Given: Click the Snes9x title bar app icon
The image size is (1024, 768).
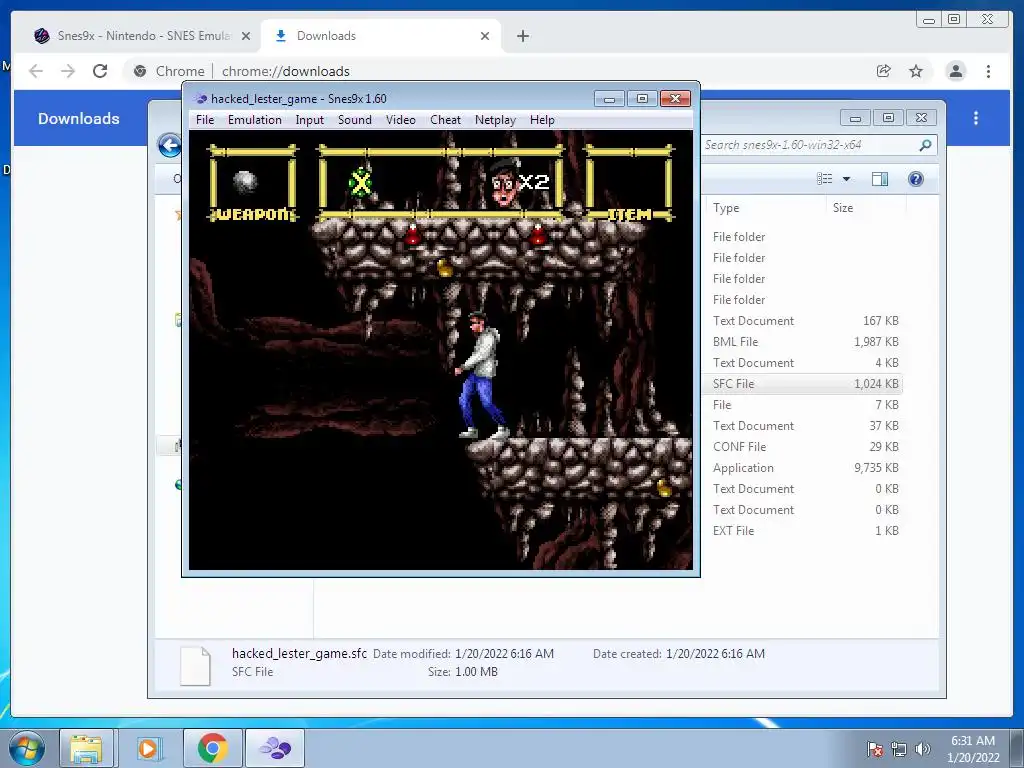Looking at the screenshot, I should [200, 99].
